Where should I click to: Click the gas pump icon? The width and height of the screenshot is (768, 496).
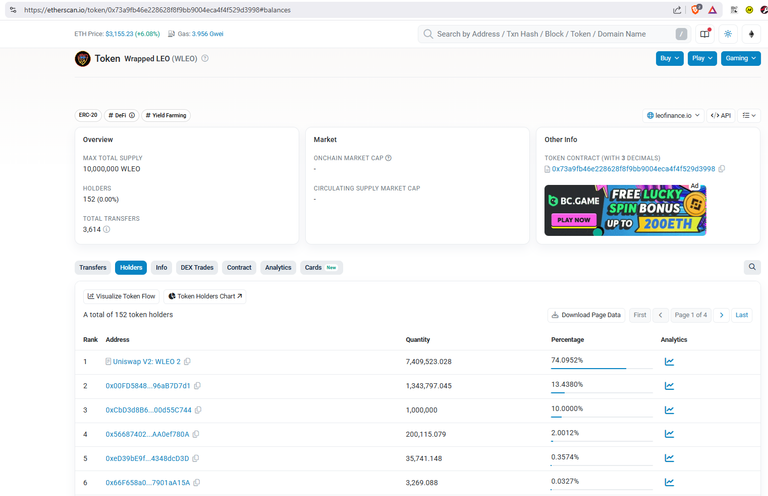point(171,34)
